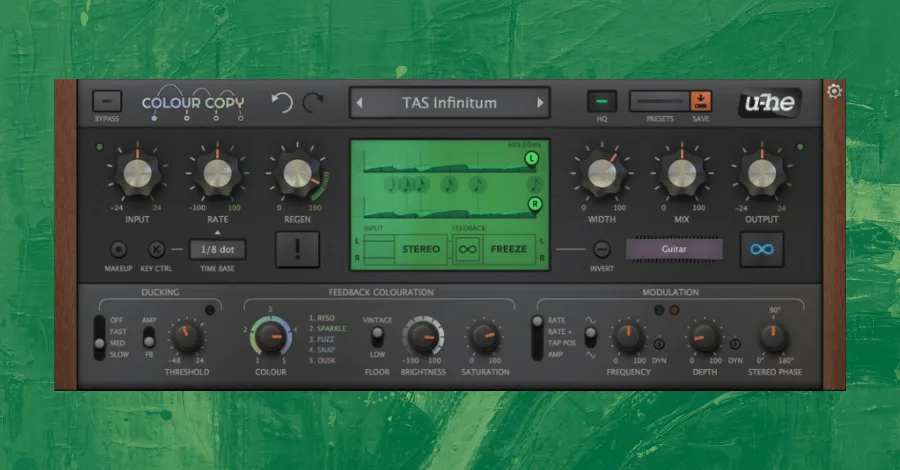Toggle the Ducking AMP/FB switch
This screenshot has height=470, width=900.
[149, 337]
